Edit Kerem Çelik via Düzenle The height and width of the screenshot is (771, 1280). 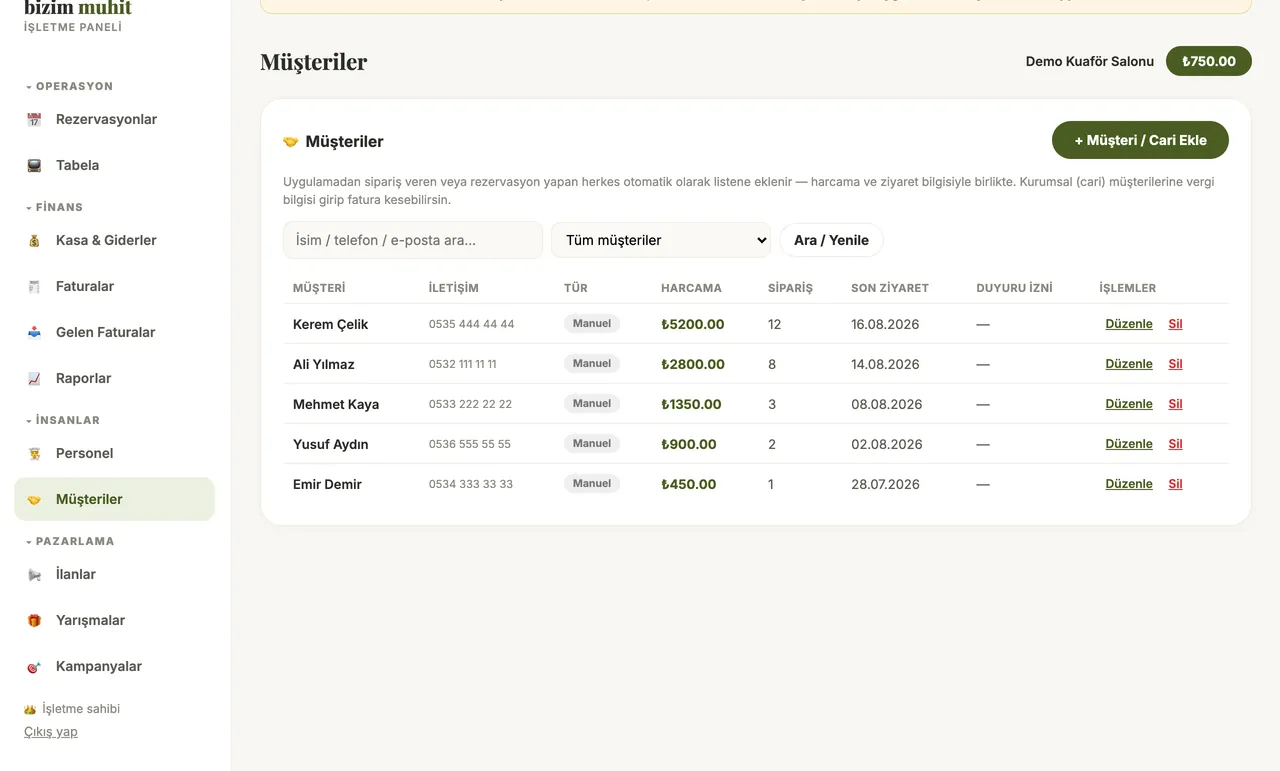pos(1129,324)
